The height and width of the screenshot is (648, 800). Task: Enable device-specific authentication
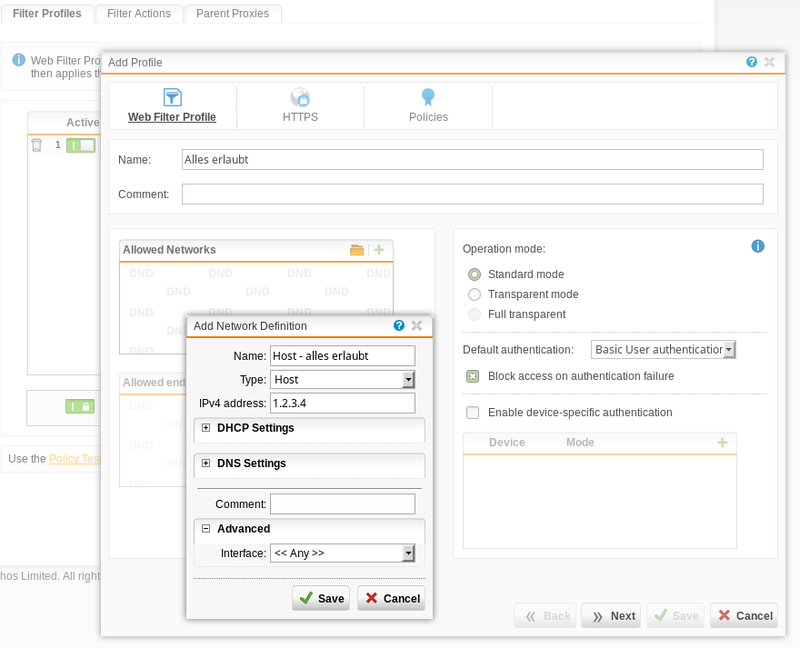click(x=471, y=412)
